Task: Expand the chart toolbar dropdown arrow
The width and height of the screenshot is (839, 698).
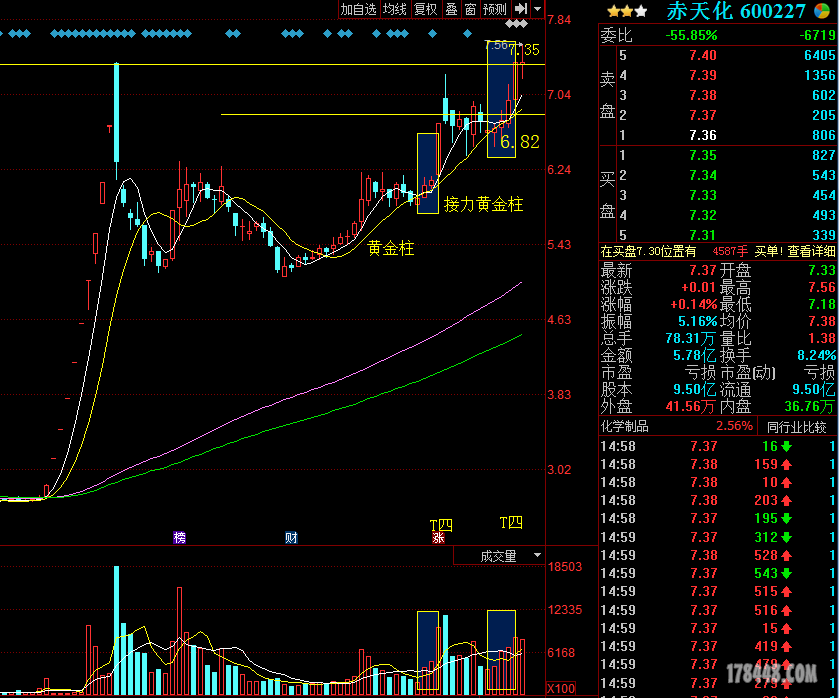Action: point(538,9)
